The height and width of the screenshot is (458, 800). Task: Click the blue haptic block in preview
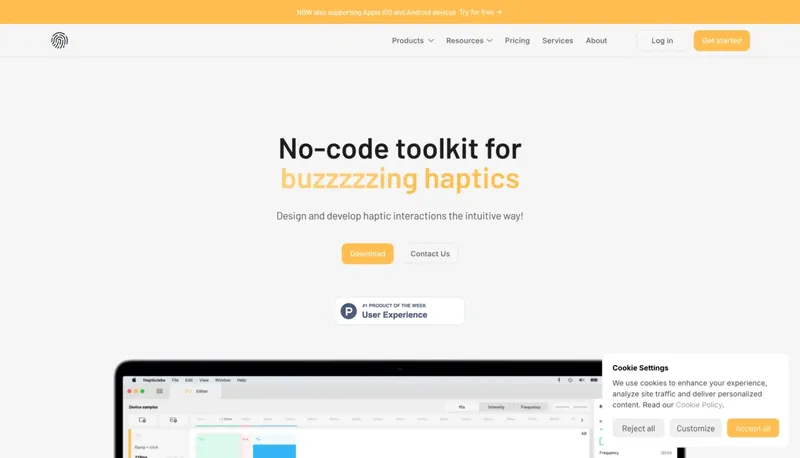tap(274, 451)
